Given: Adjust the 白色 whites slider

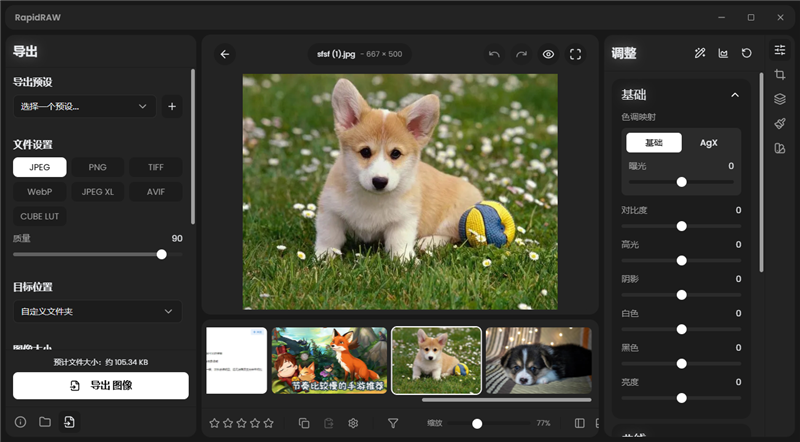Looking at the screenshot, I should point(681,329).
